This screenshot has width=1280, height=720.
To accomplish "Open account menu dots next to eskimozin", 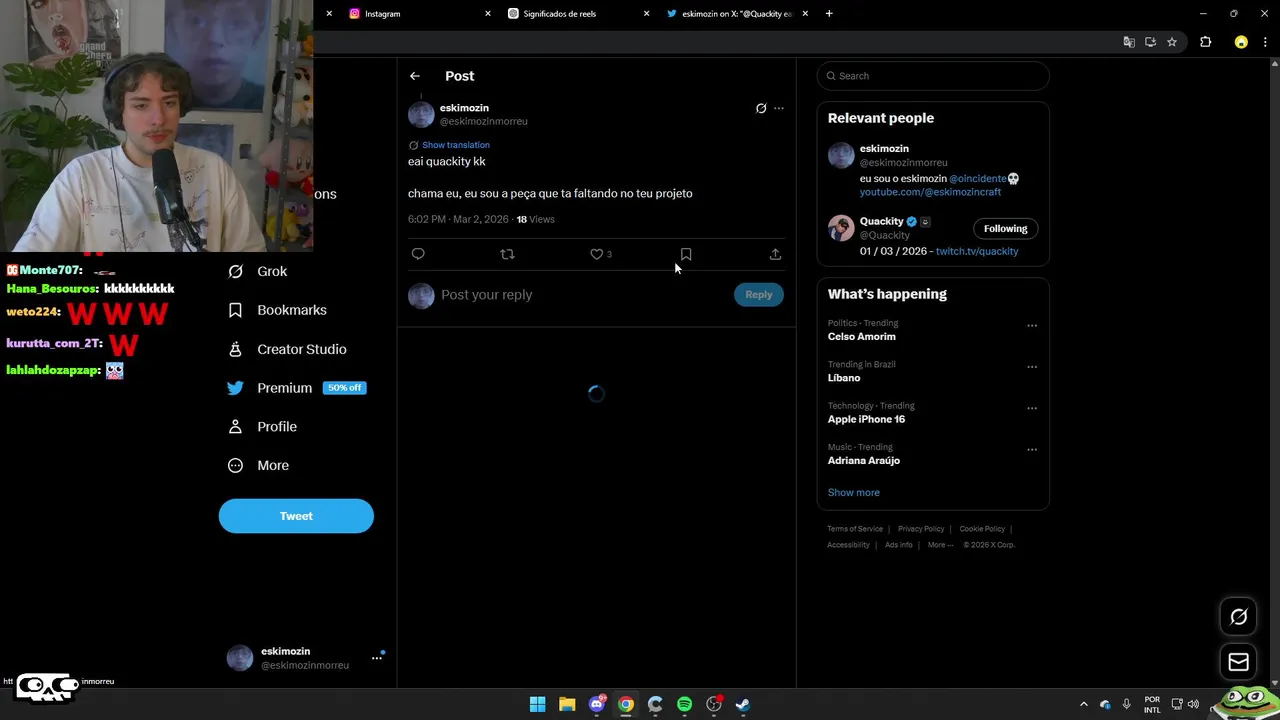I will [x=377, y=658].
